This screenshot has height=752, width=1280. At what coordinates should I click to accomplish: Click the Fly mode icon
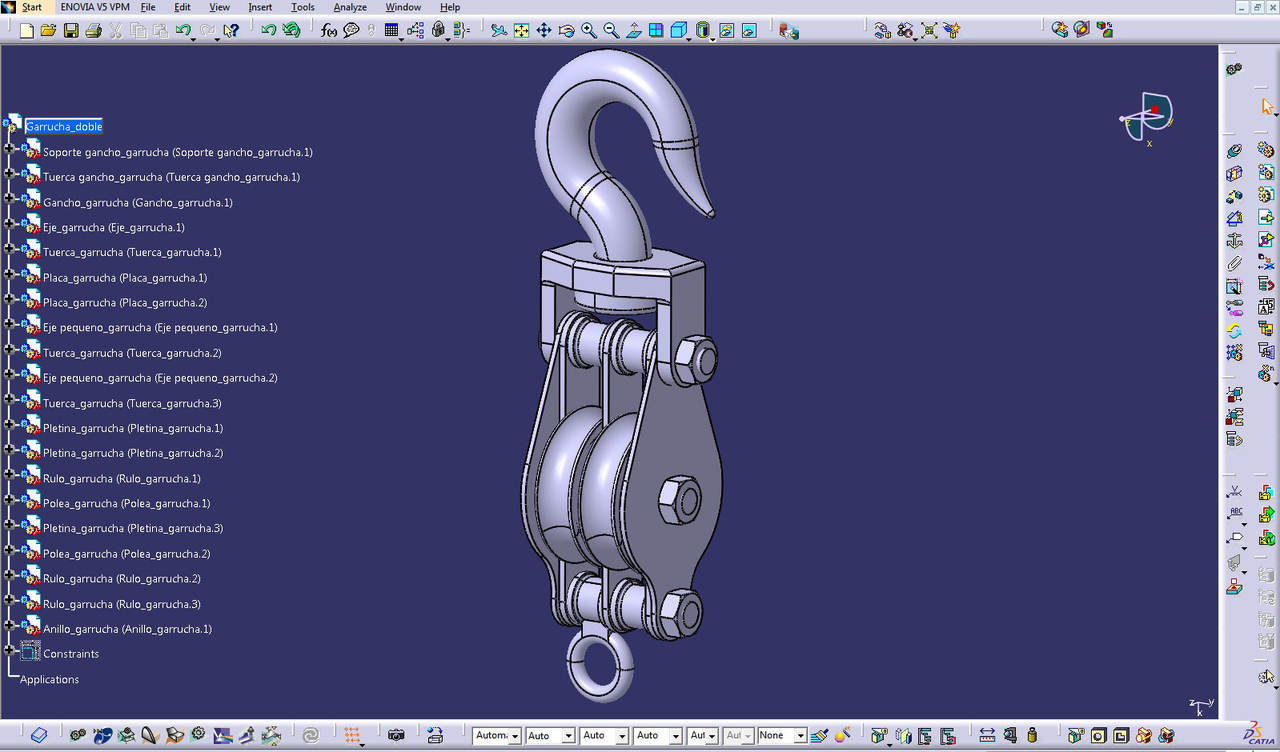click(x=499, y=31)
